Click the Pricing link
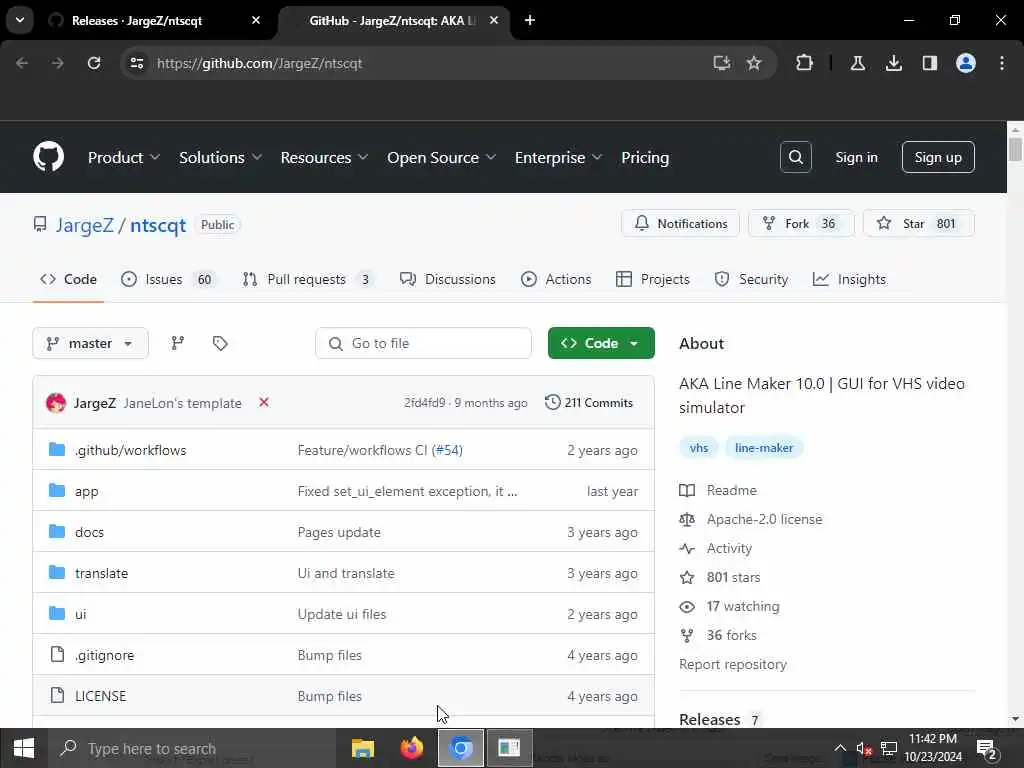Viewport: 1024px width, 768px height. pyautogui.click(x=645, y=157)
